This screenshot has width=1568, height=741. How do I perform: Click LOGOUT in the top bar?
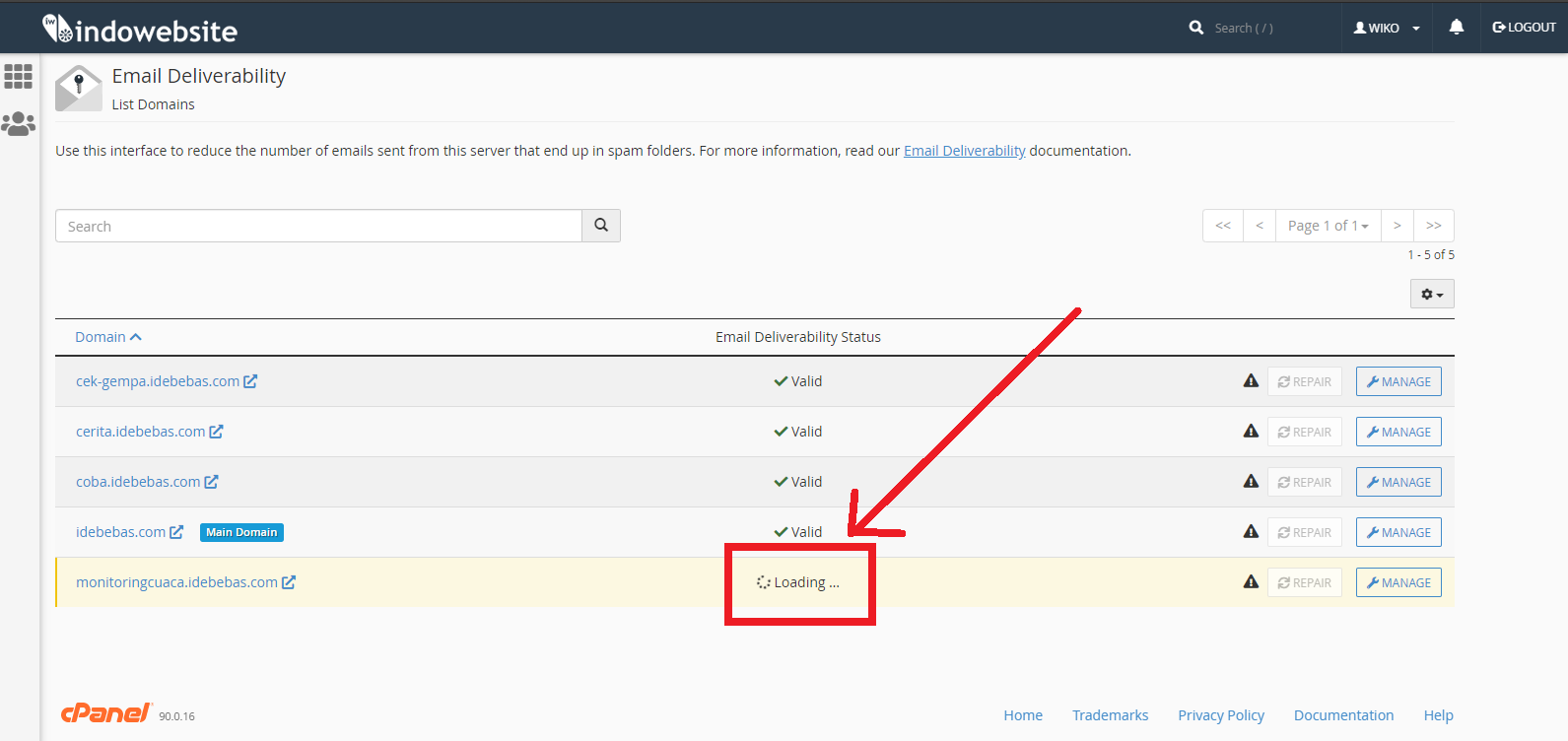[x=1524, y=28]
